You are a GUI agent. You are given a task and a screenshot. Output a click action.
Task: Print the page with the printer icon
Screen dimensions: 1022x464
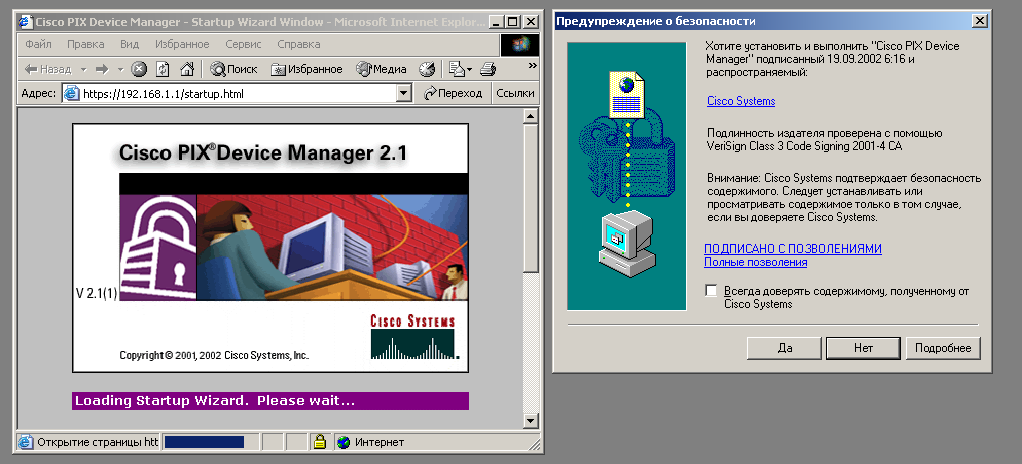tap(489, 69)
